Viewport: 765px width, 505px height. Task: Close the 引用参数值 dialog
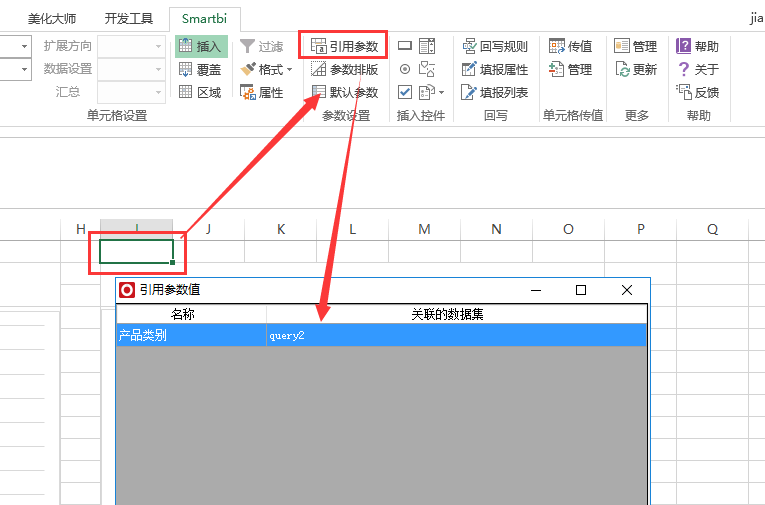[x=627, y=290]
